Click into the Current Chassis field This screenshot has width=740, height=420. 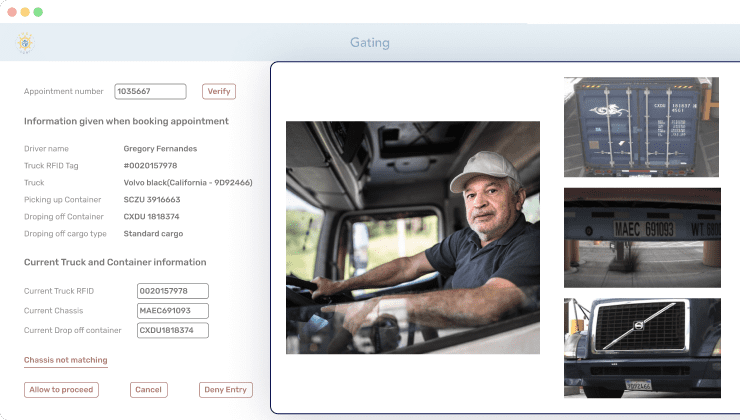172,310
